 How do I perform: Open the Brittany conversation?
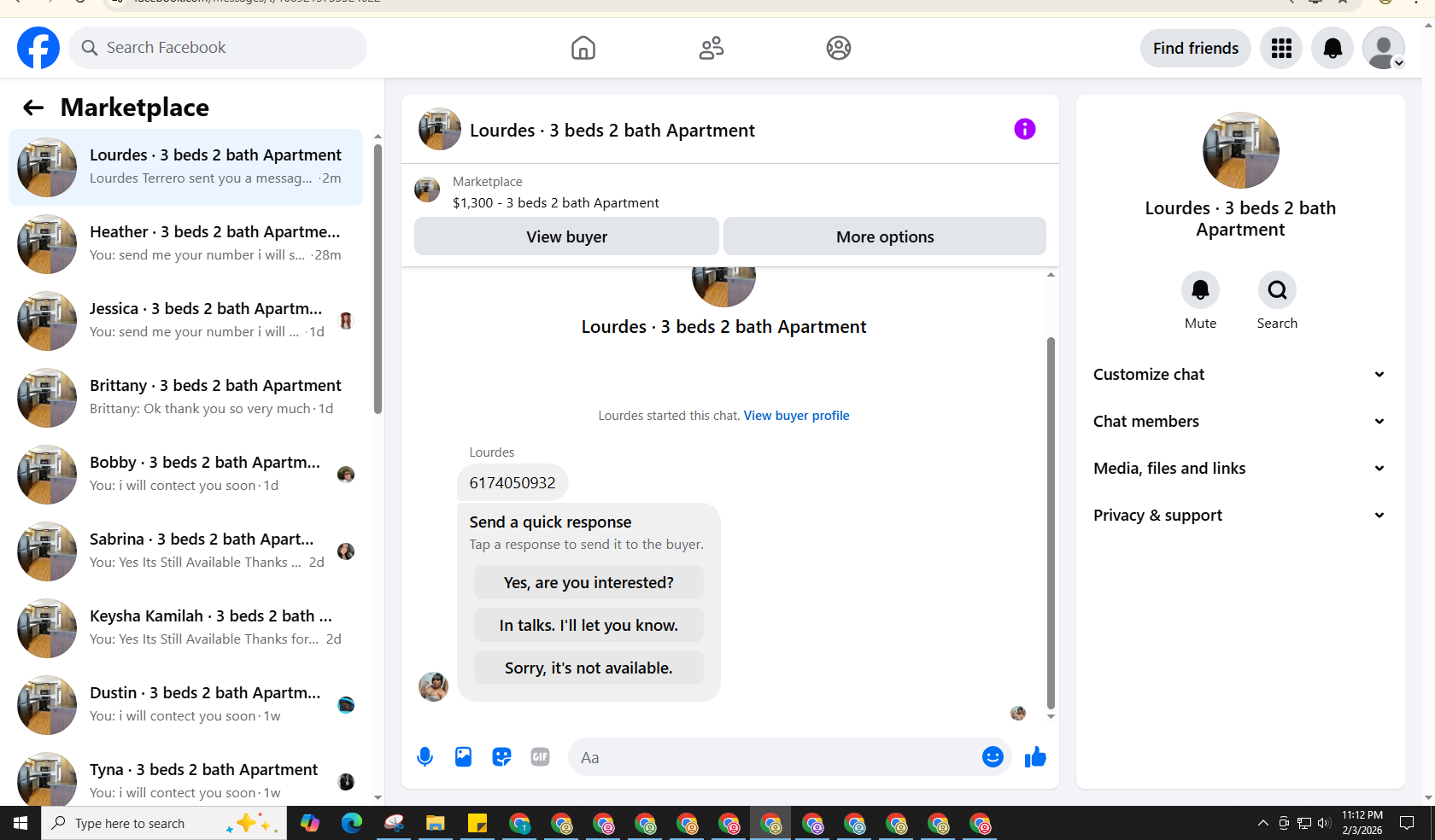tap(186, 398)
